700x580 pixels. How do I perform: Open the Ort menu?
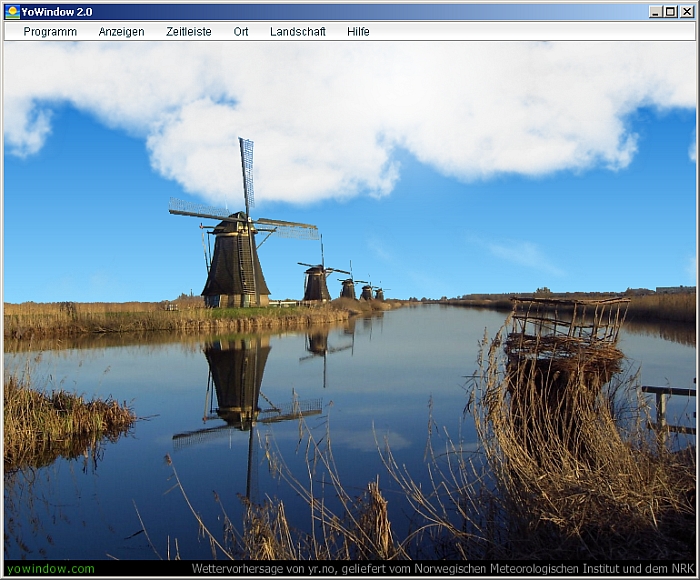[241, 32]
